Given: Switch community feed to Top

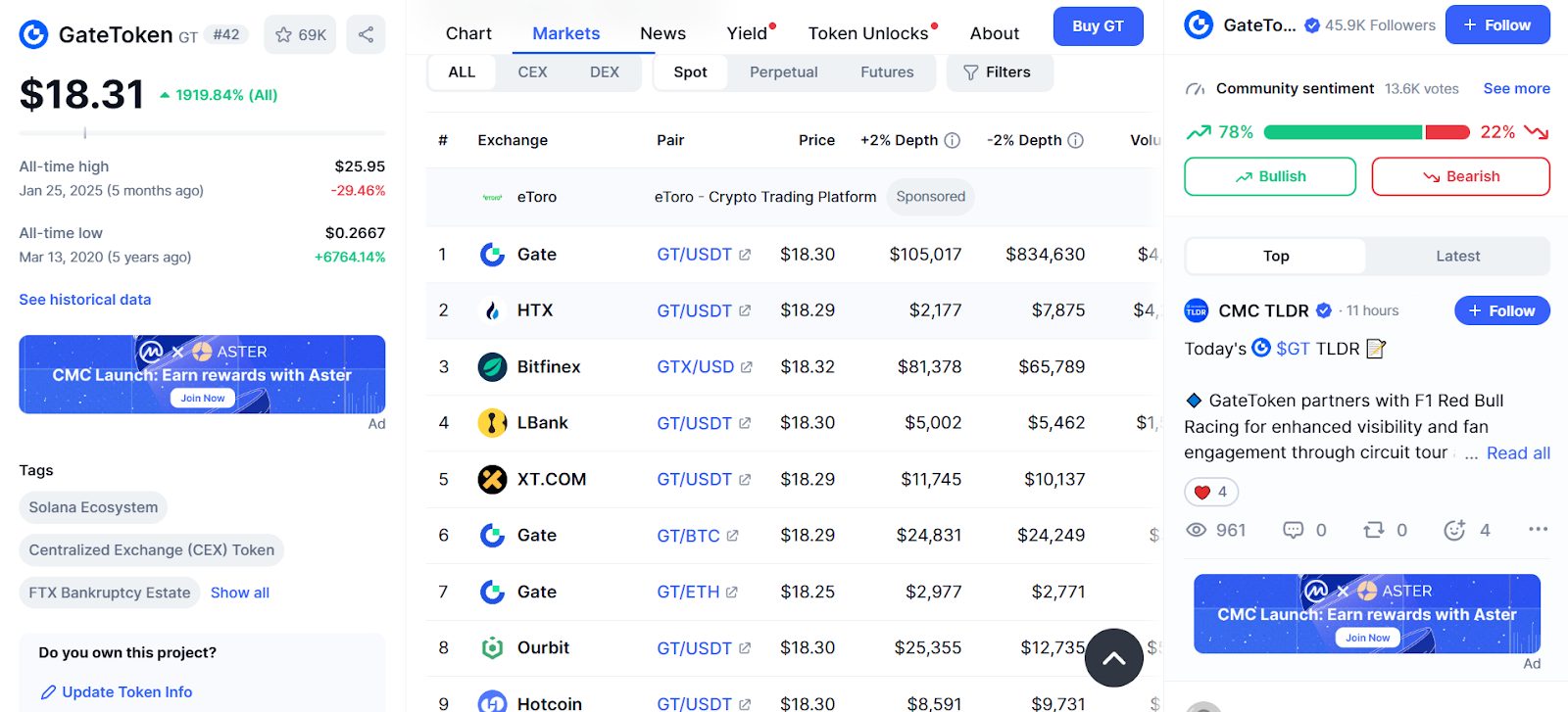Looking at the screenshot, I should (1275, 256).
